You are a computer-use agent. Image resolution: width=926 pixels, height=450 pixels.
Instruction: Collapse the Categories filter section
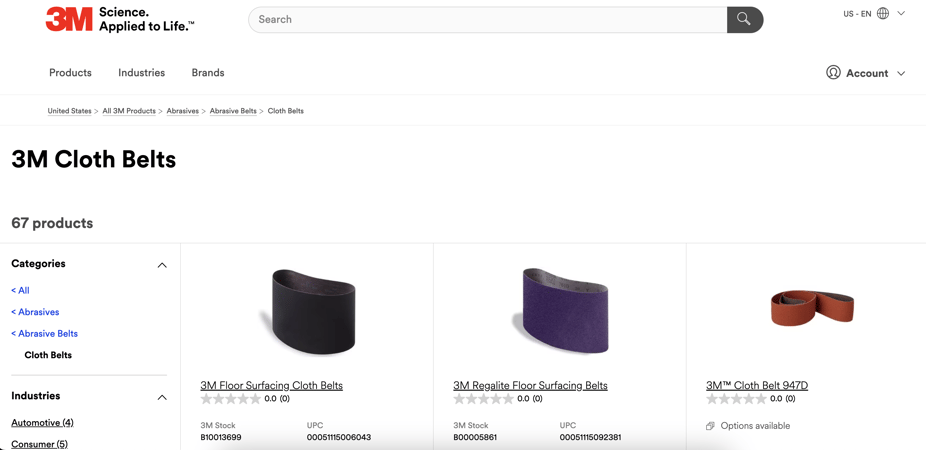tap(162, 265)
